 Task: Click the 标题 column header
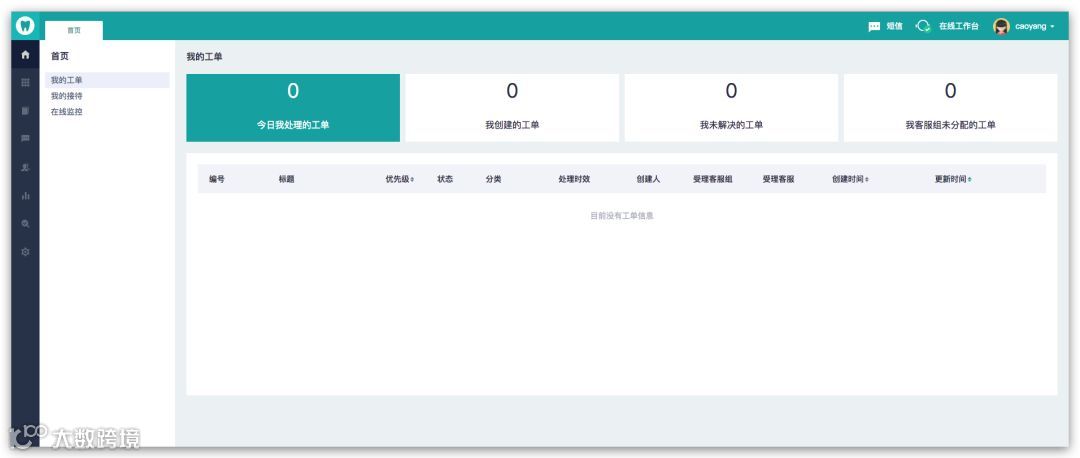(287, 179)
